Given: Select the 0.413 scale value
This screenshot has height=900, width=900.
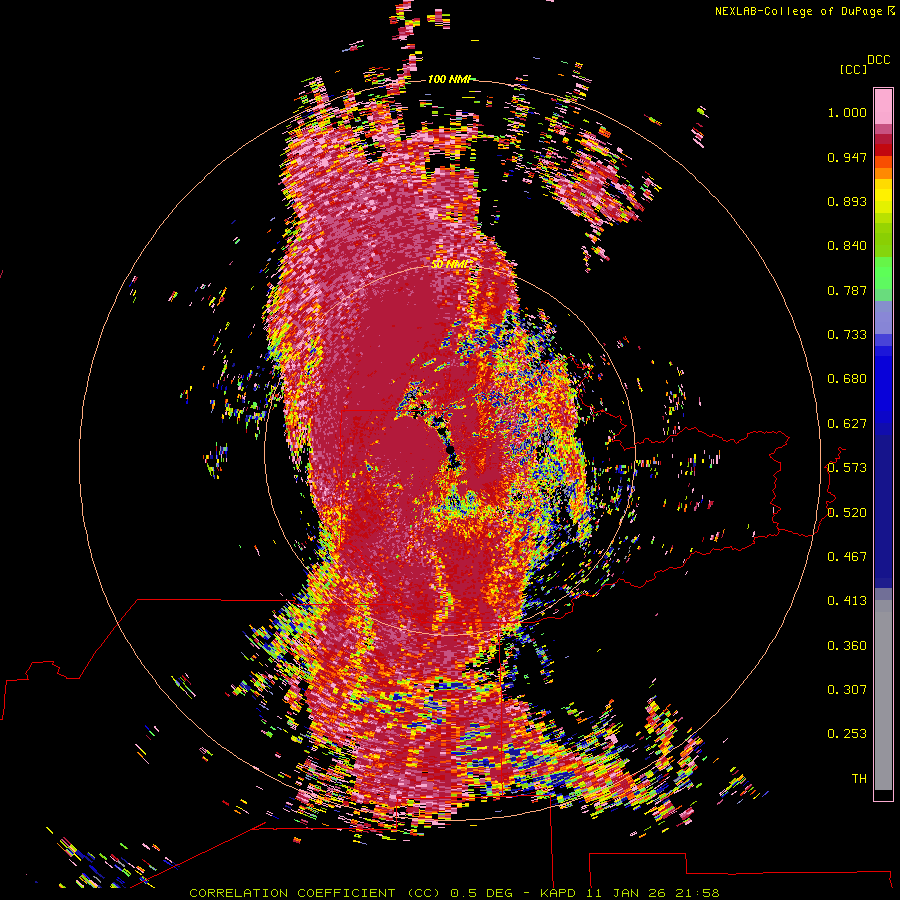Looking at the screenshot, I should (x=847, y=601).
